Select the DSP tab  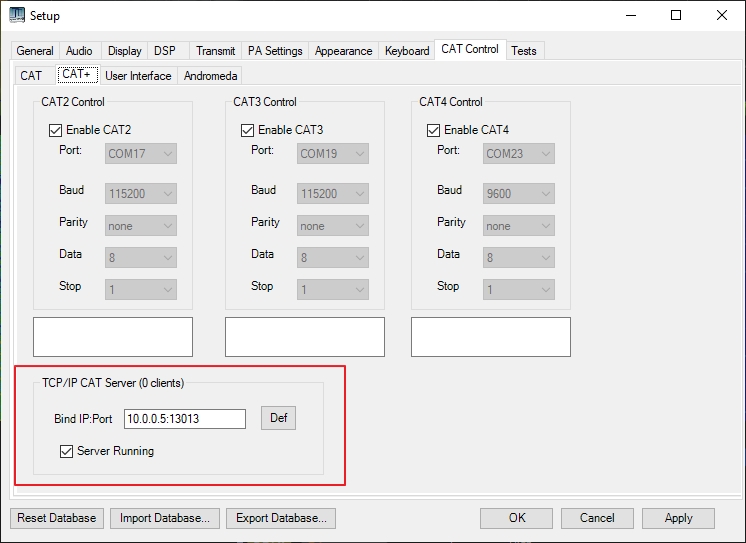[164, 51]
